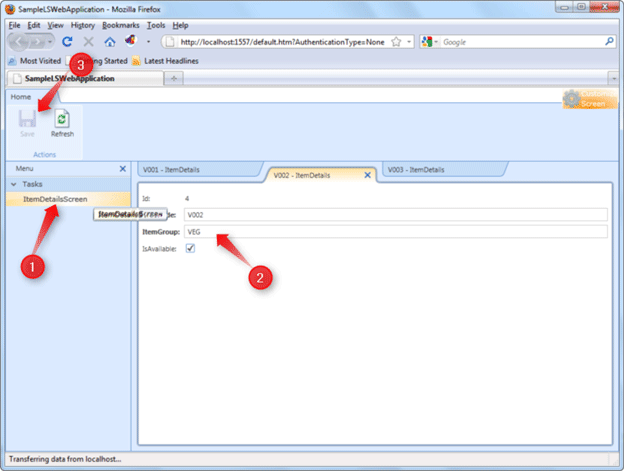624x471 pixels.
Task: Open back/forward history dropdown arrow
Action: (x=50, y=41)
